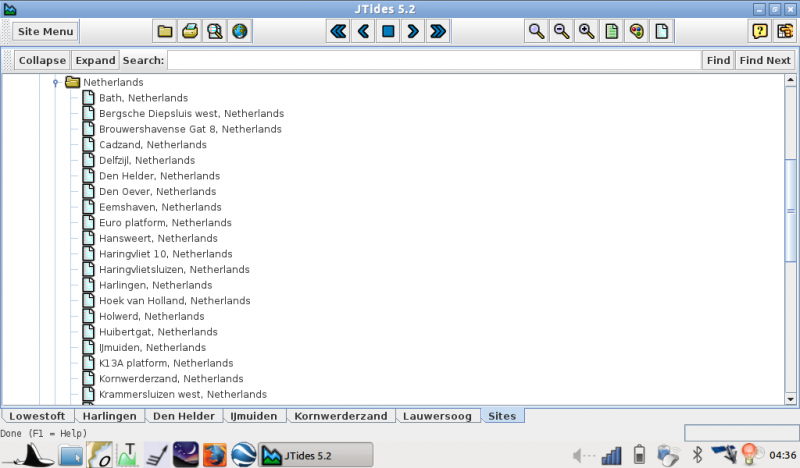Click the globe toolbar icon
The width and height of the screenshot is (800, 468).
[x=240, y=32]
